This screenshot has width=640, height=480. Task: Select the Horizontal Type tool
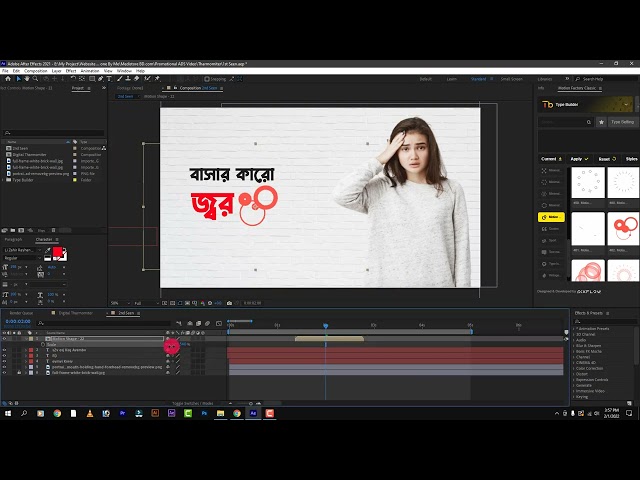point(109,79)
